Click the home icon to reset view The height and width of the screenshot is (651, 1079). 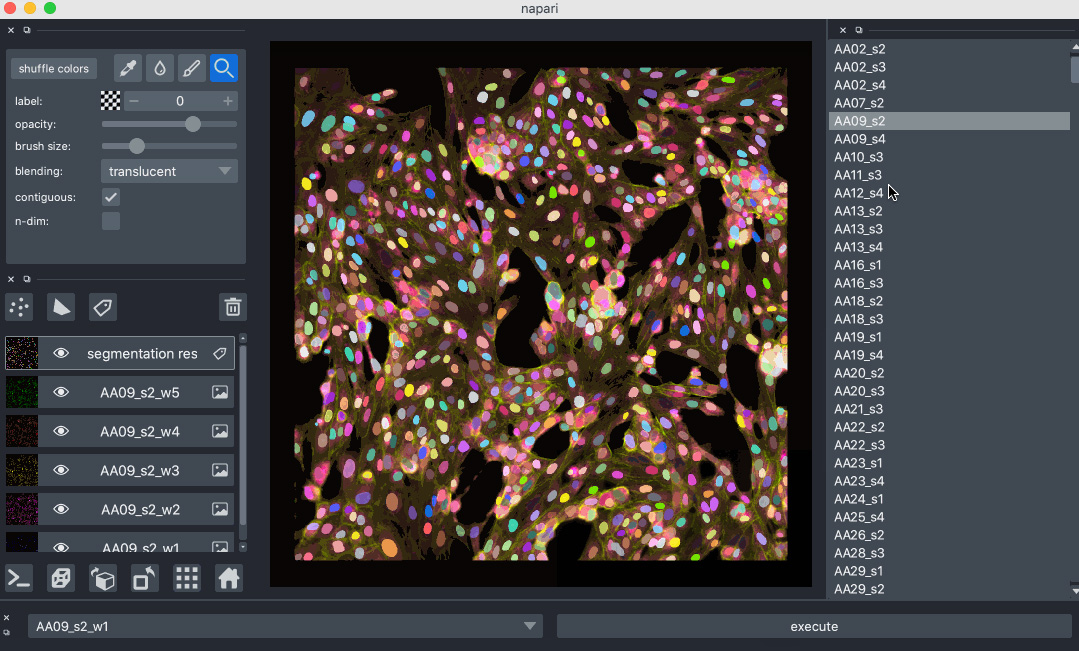[x=229, y=578]
